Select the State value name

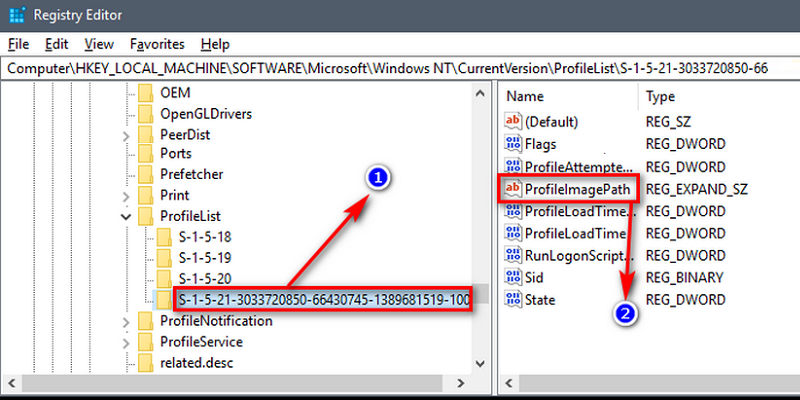tap(540, 299)
